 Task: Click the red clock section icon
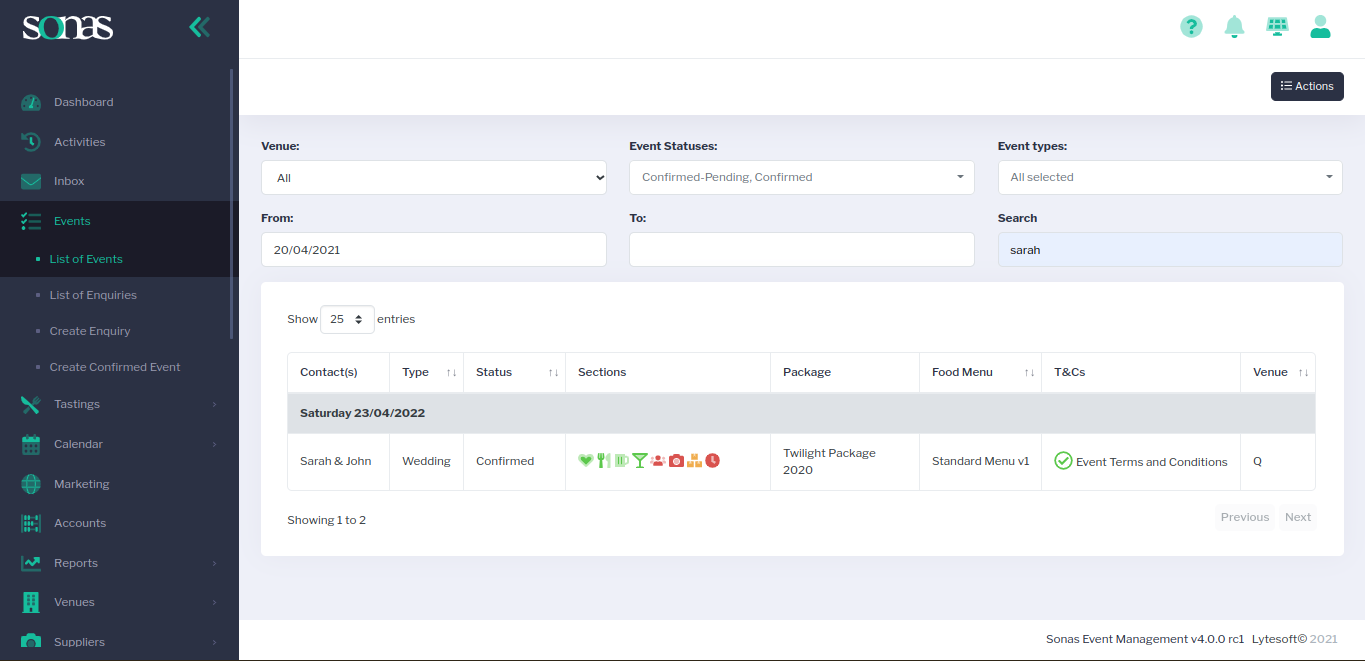711,460
